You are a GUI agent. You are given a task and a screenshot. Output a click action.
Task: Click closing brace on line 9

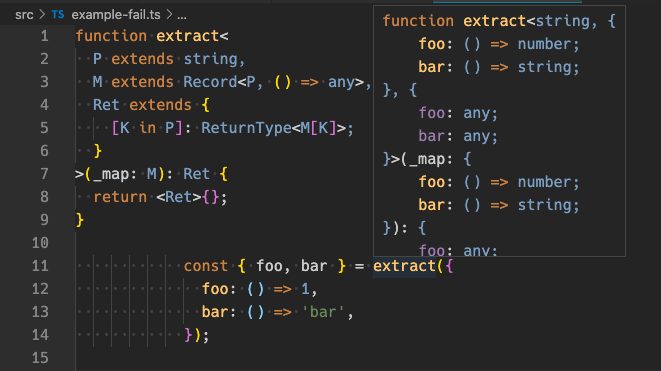click(x=80, y=220)
